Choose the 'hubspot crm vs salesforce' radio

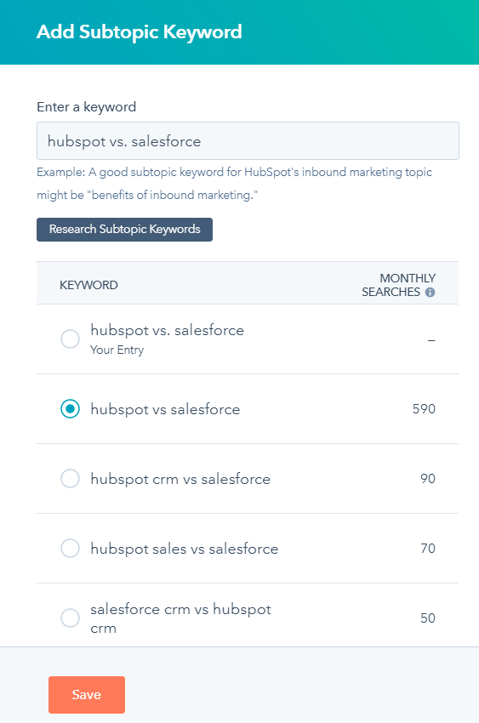(70, 479)
